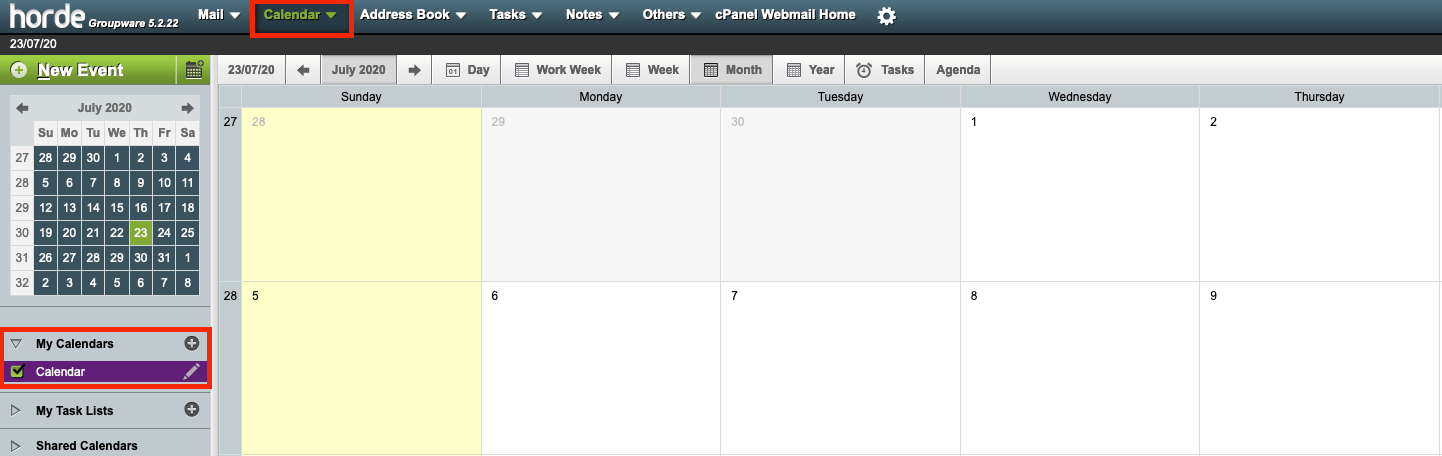Screen dimensions: 1442x456
Task: Open the settings gear icon
Action: [886, 16]
